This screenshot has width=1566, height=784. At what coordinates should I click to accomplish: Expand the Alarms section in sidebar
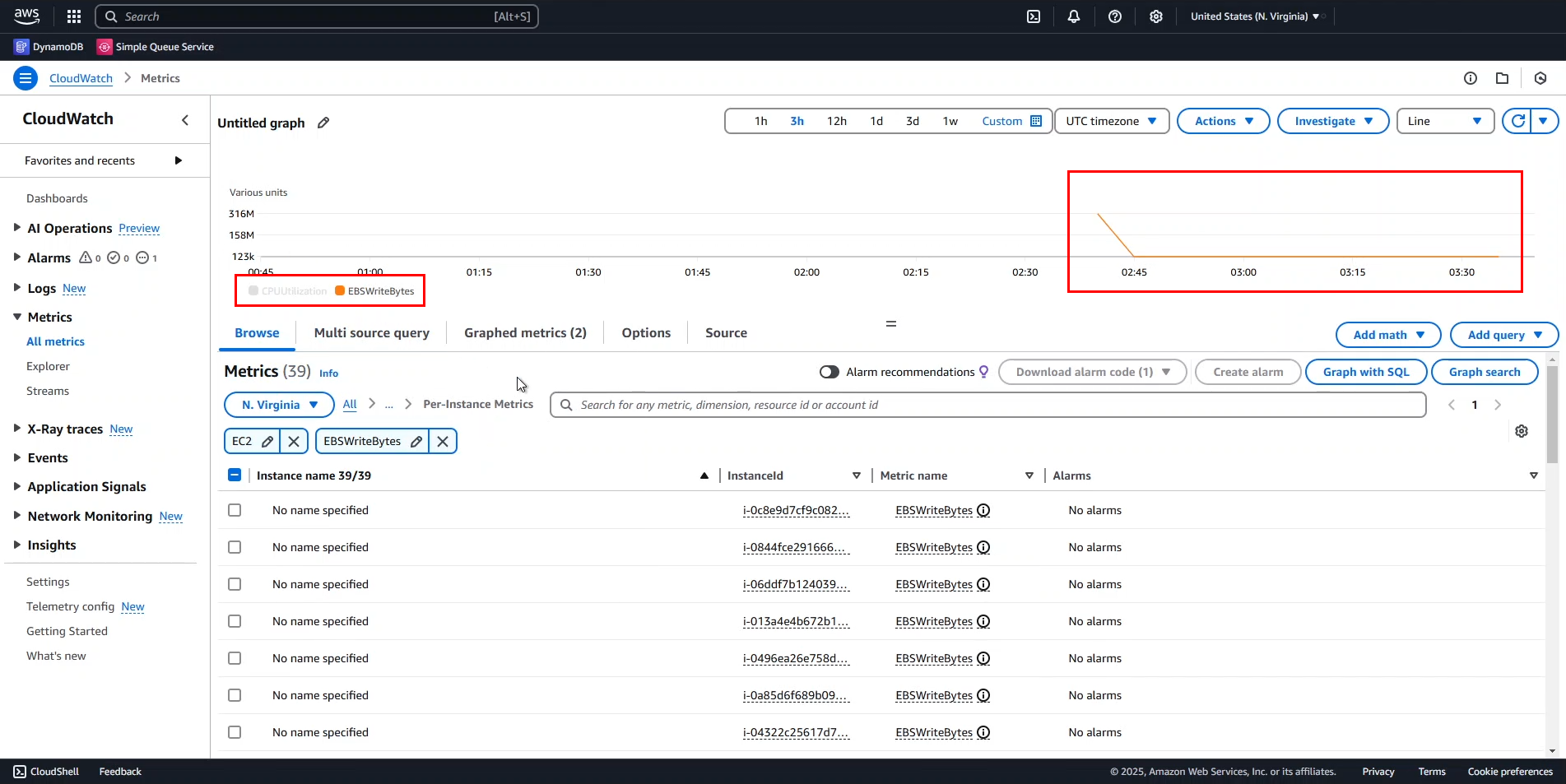[17, 257]
